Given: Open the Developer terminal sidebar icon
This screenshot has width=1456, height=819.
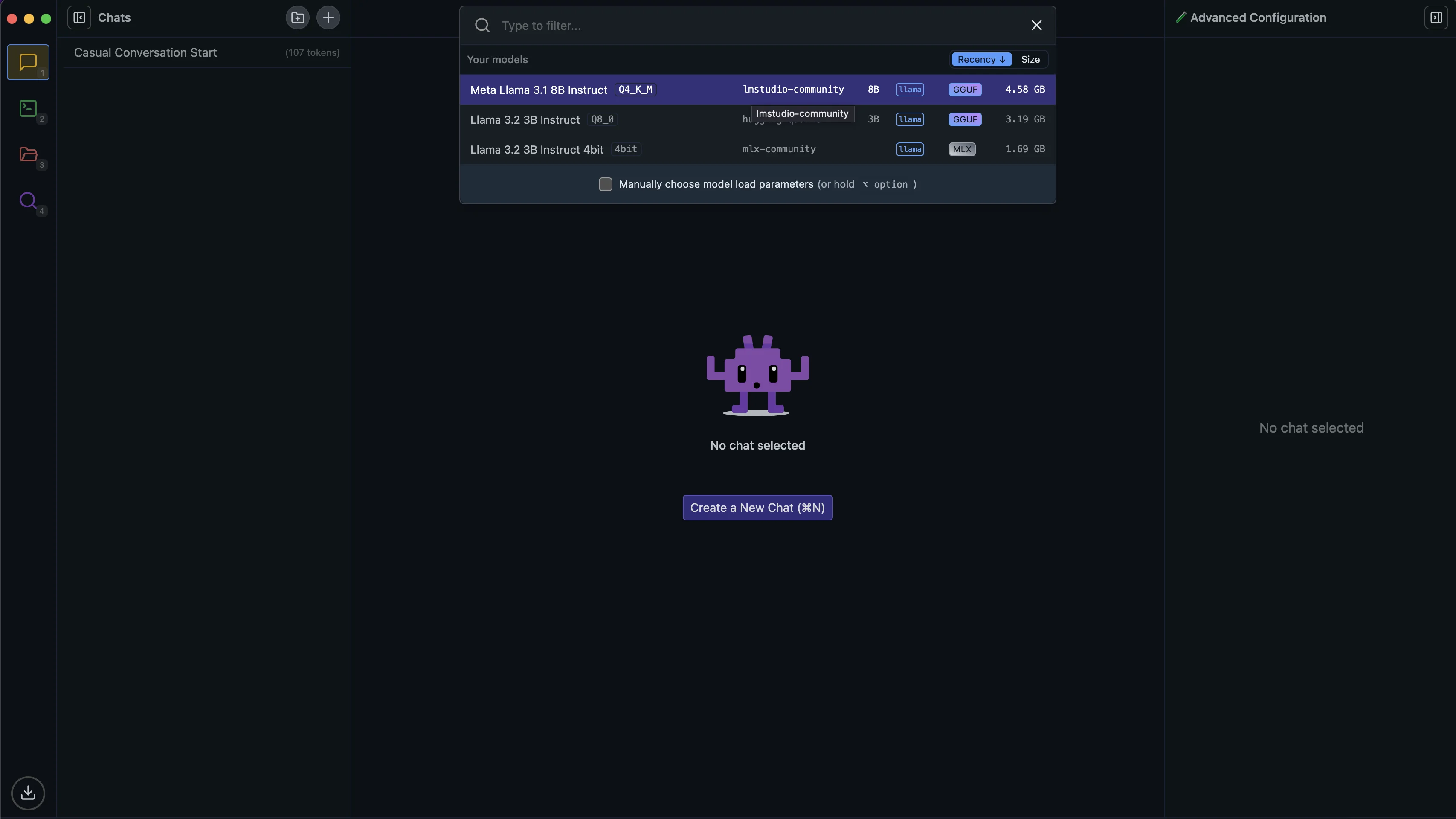Looking at the screenshot, I should tap(28, 108).
